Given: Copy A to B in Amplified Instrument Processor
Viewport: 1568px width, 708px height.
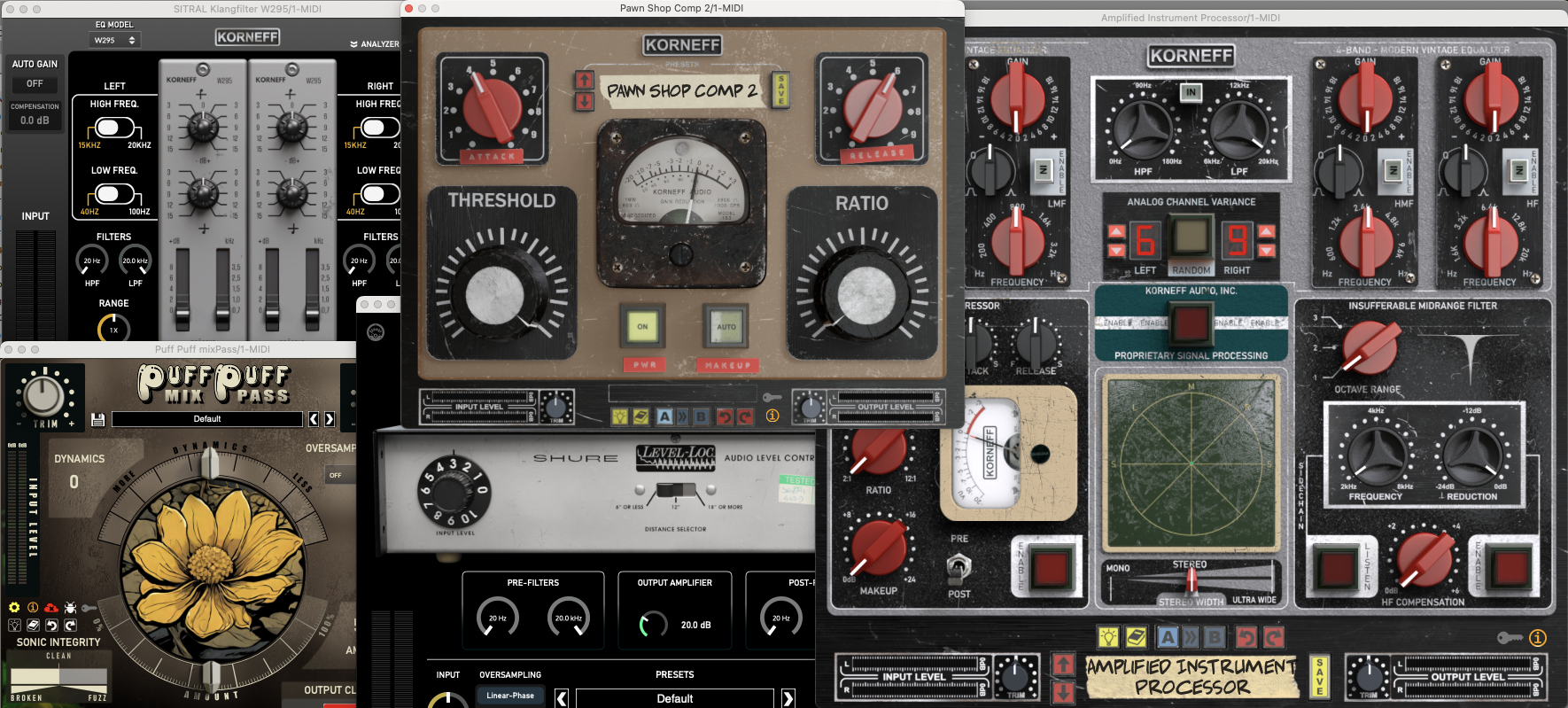Looking at the screenshot, I should (1192, 636).
